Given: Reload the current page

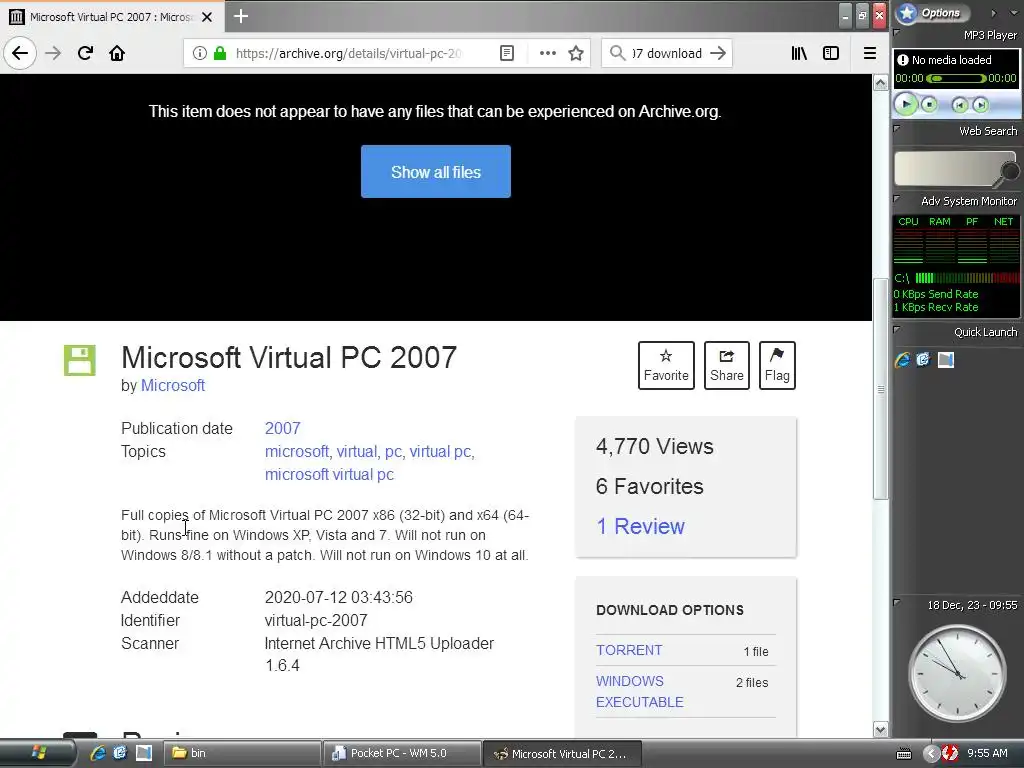Looking at the screenshot, I should [x=85, y=53].
